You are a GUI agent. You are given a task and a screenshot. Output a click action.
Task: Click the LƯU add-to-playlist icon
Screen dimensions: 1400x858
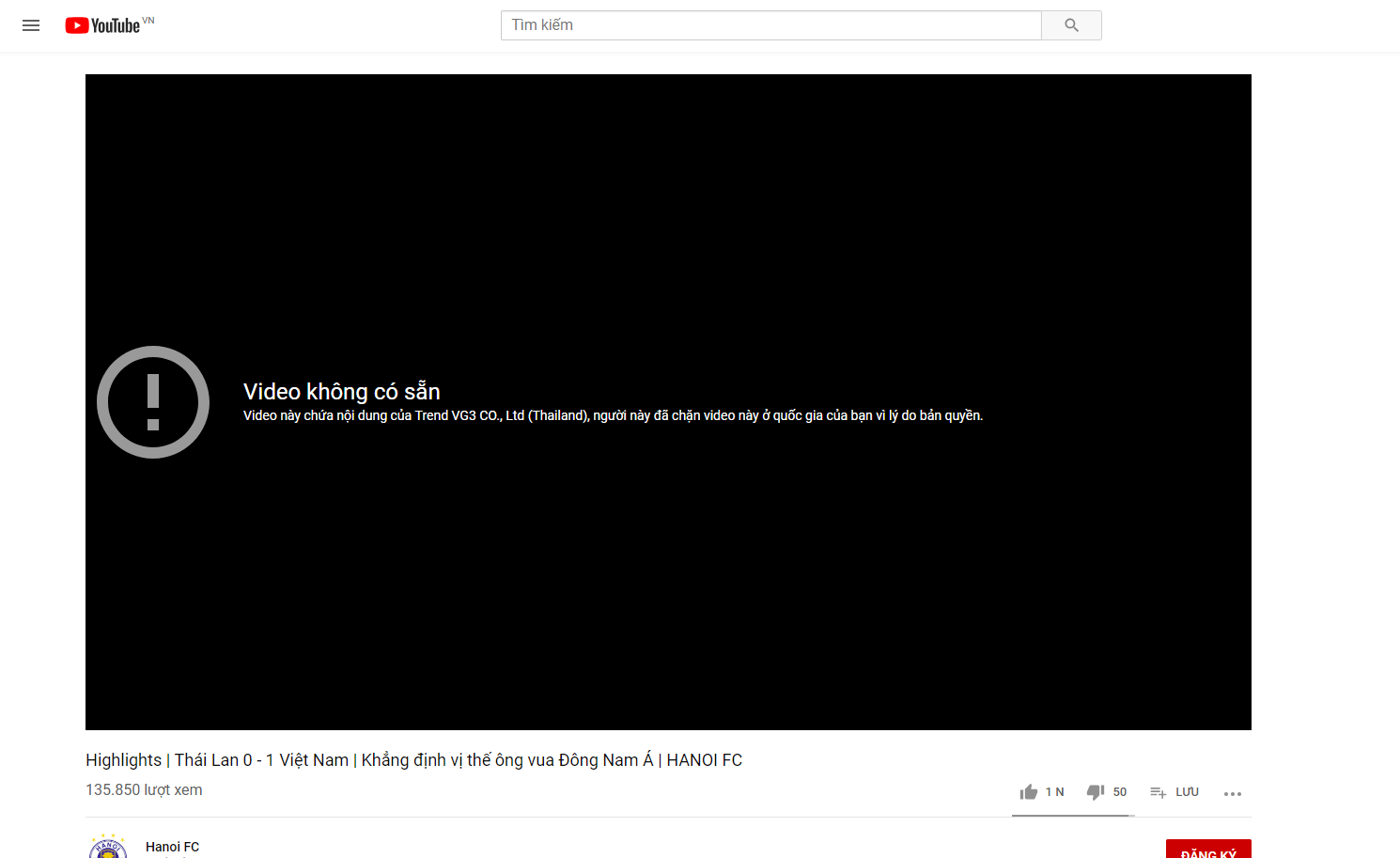coord(1158,792)
